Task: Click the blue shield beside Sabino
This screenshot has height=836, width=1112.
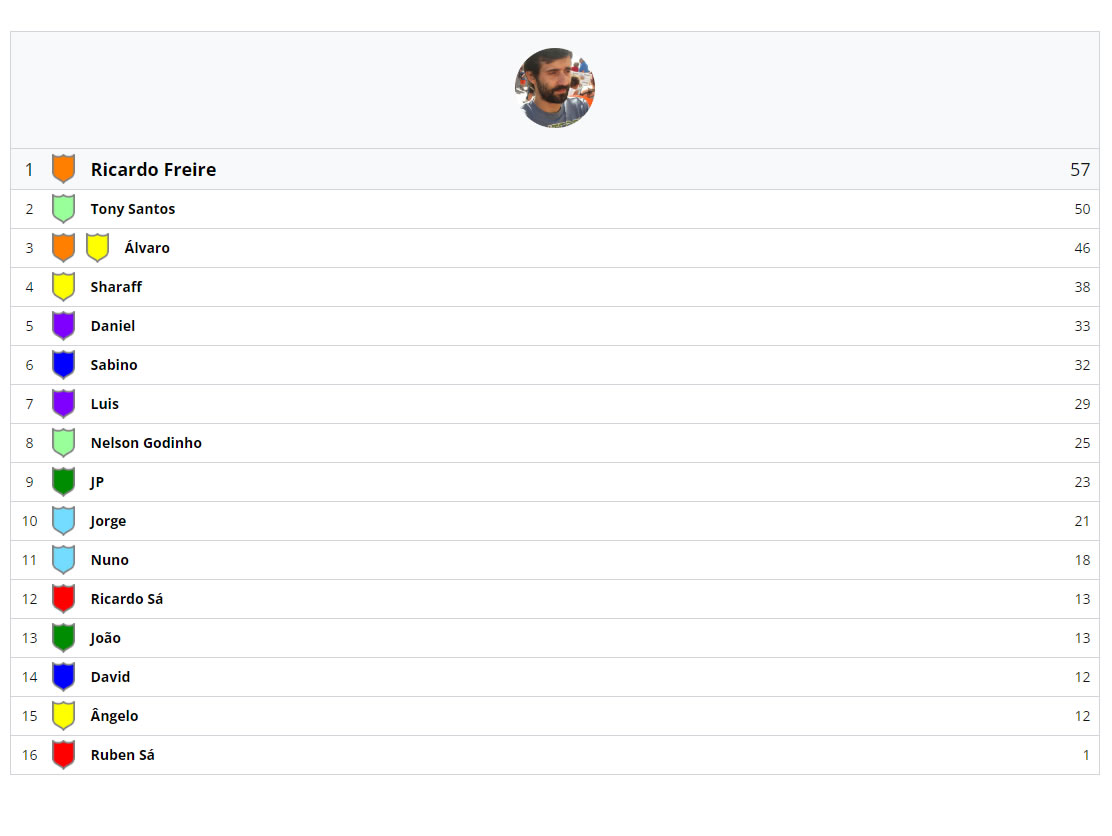Action: pyautogui.click(x=63, y=365)
